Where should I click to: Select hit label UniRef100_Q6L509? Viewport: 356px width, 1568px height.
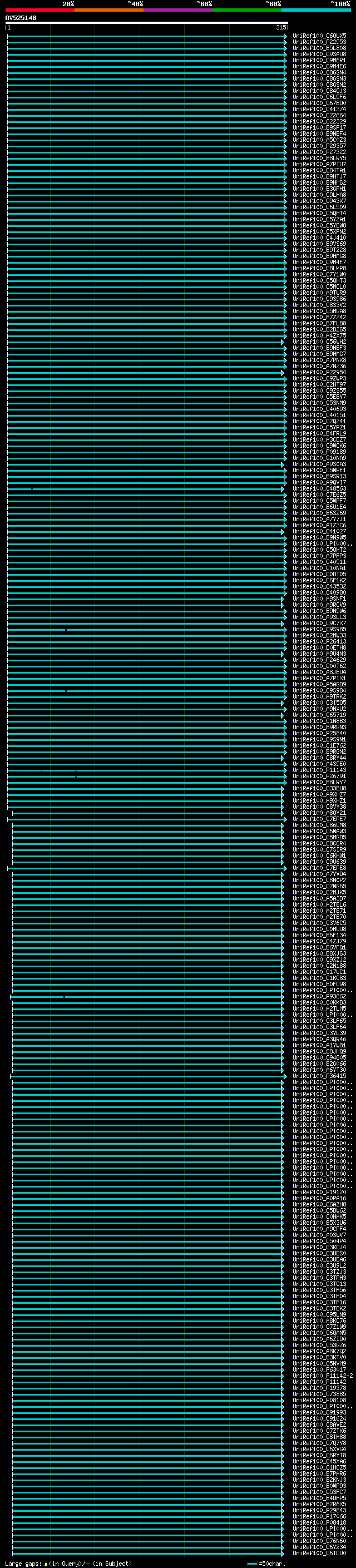click(x=319, y=207)
